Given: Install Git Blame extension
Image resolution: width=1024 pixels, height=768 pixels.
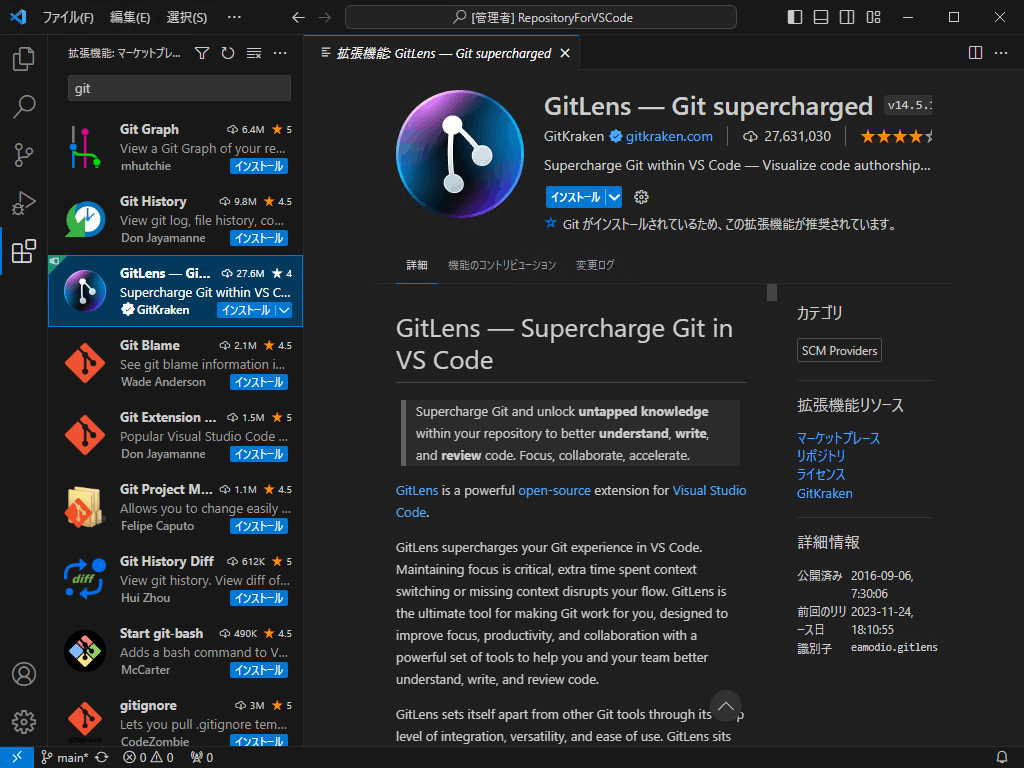Looking at the screenshot, I should (x=259, y=382).
